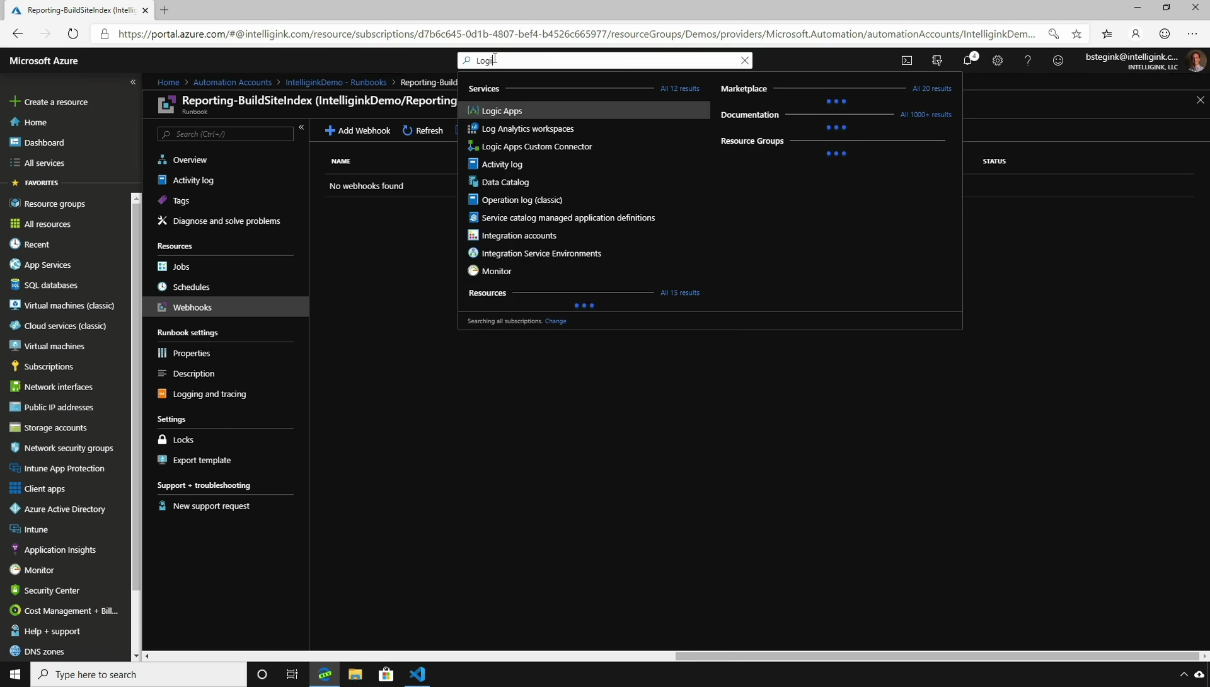Refresh the webhooks list
The image size is (1210, 687).
(x=423, y=130)
